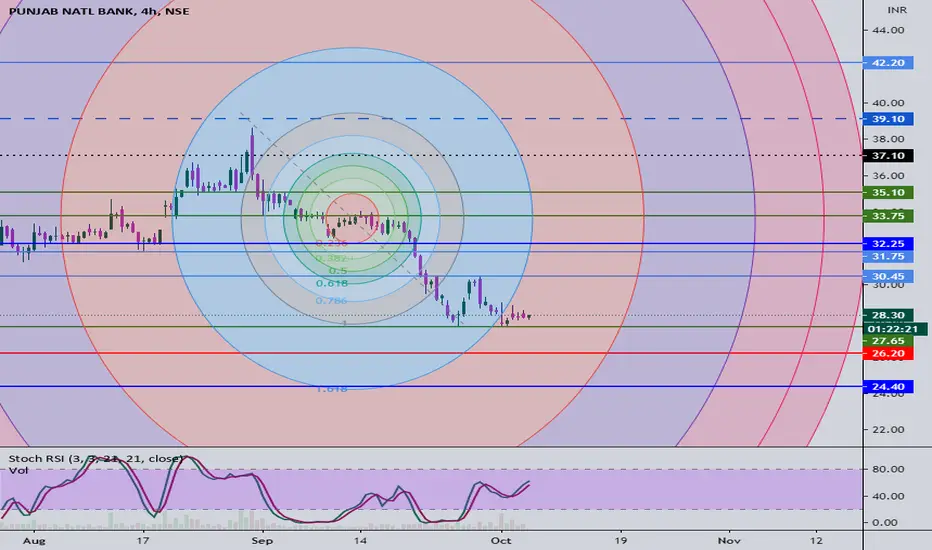Click the 1.618 Fibonacci circle label
The image size is (932, 550).
(x=331, y=389)
